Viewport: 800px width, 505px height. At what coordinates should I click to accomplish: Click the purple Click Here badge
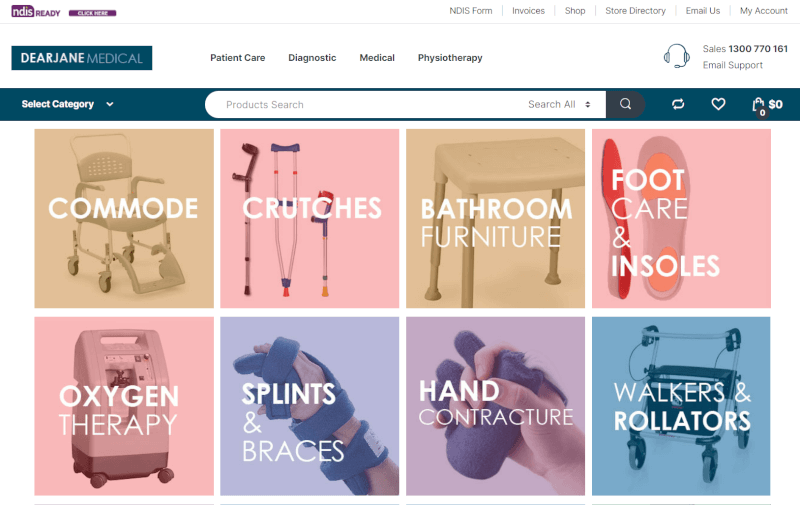tap(92, 13)
